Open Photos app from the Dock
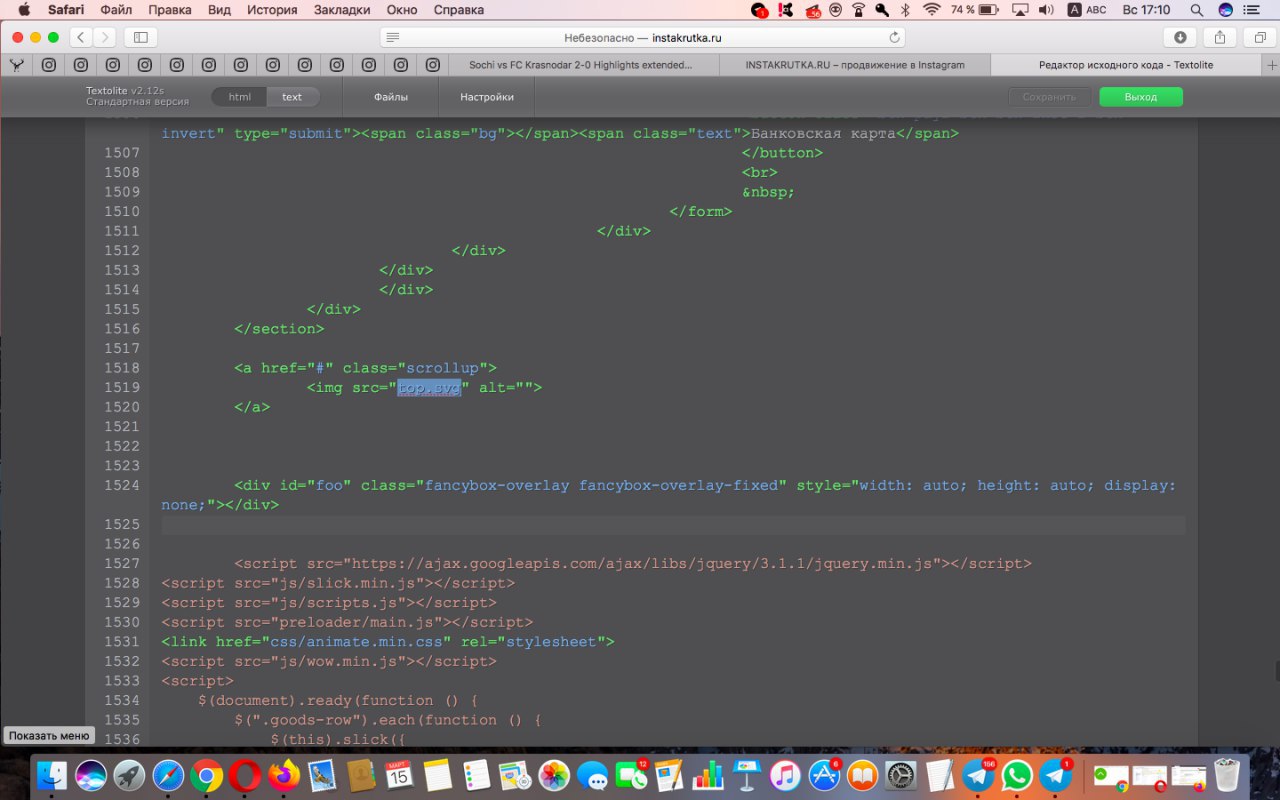The width and height of the screenshot is (1280, 800). click(x=554, y=775)
